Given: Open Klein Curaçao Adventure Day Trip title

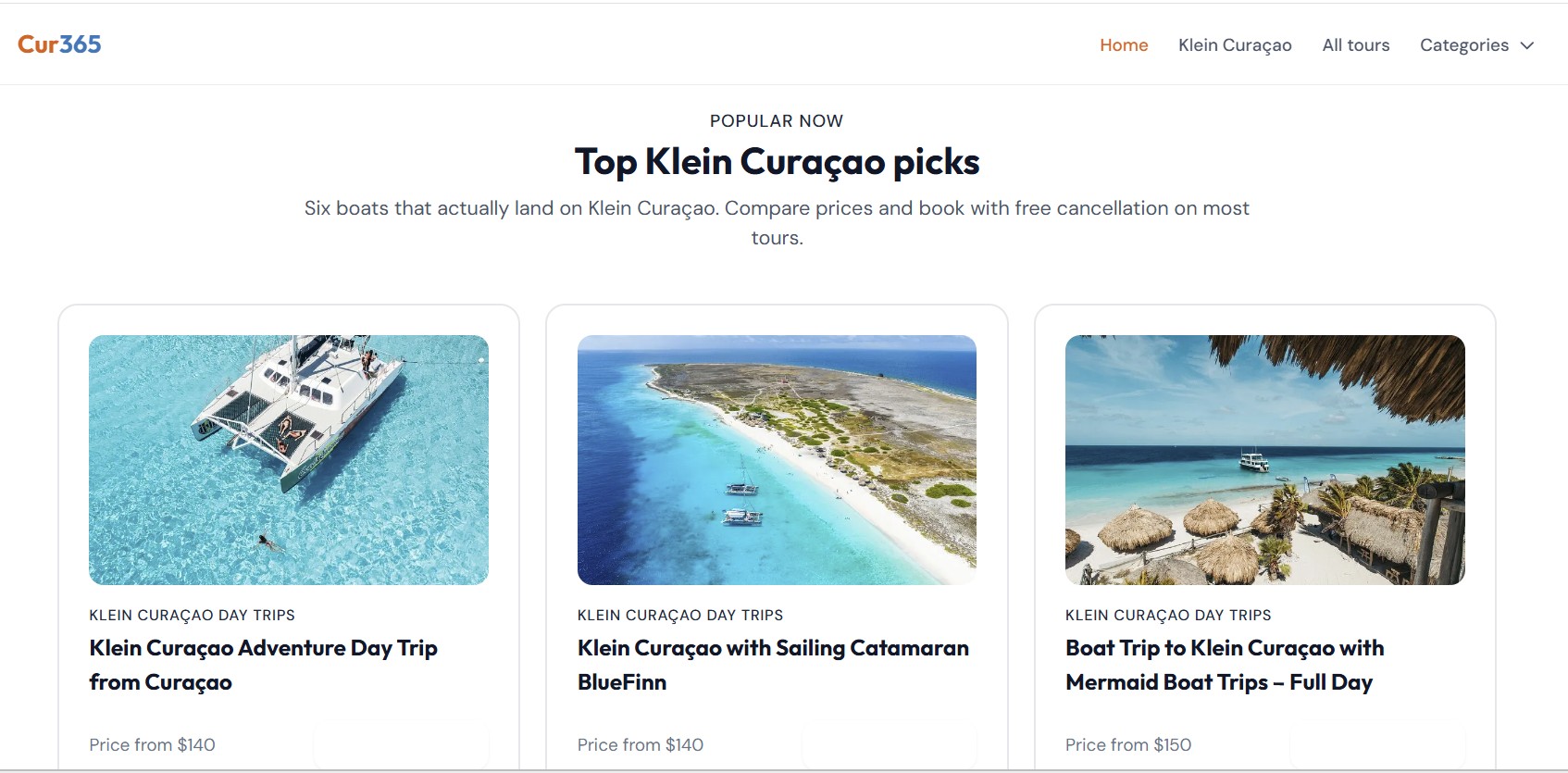Looking at the screenshot, I should click(x=263, y=665).
